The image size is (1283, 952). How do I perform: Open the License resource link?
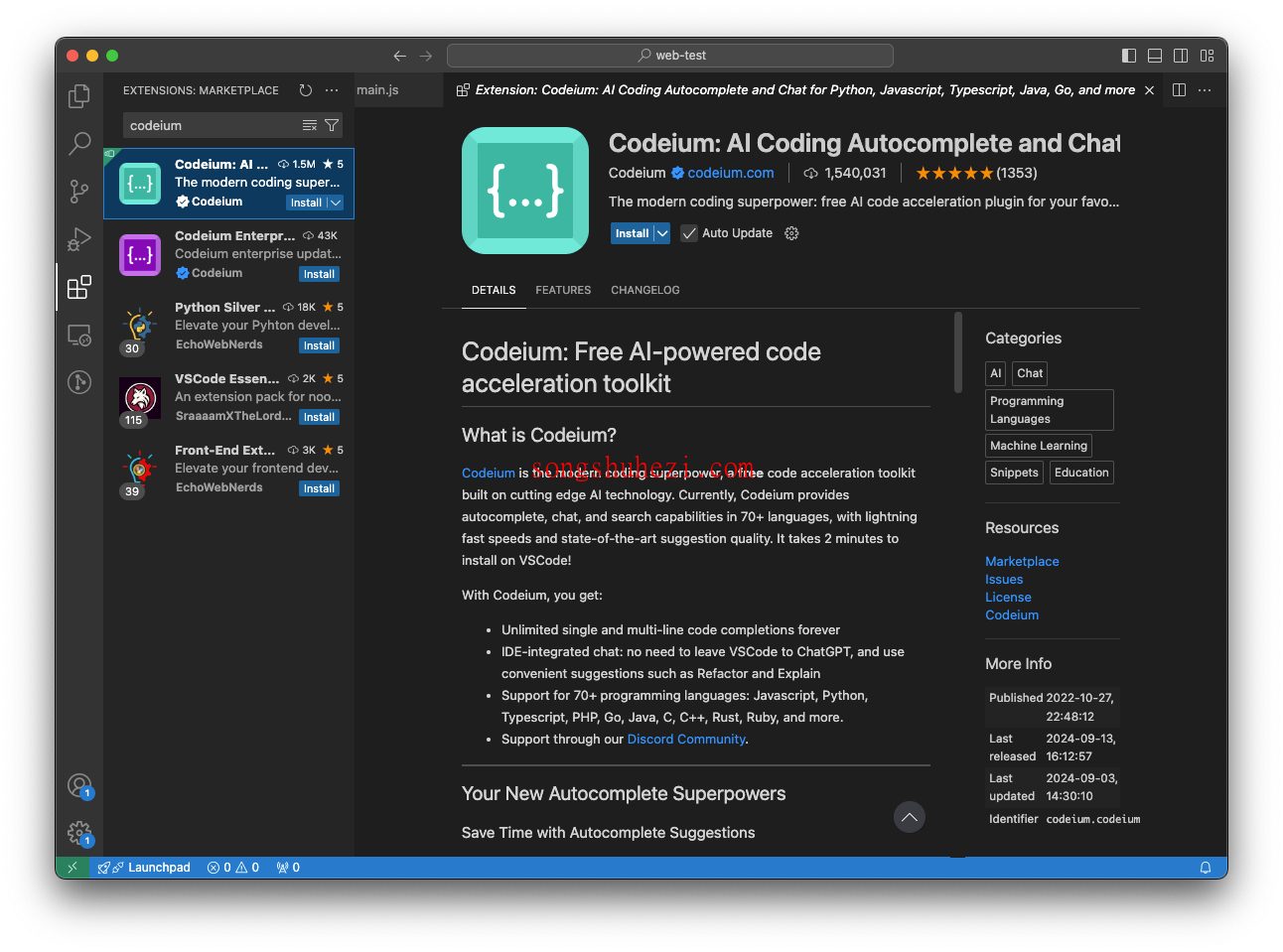click(x=1008, y=598)
